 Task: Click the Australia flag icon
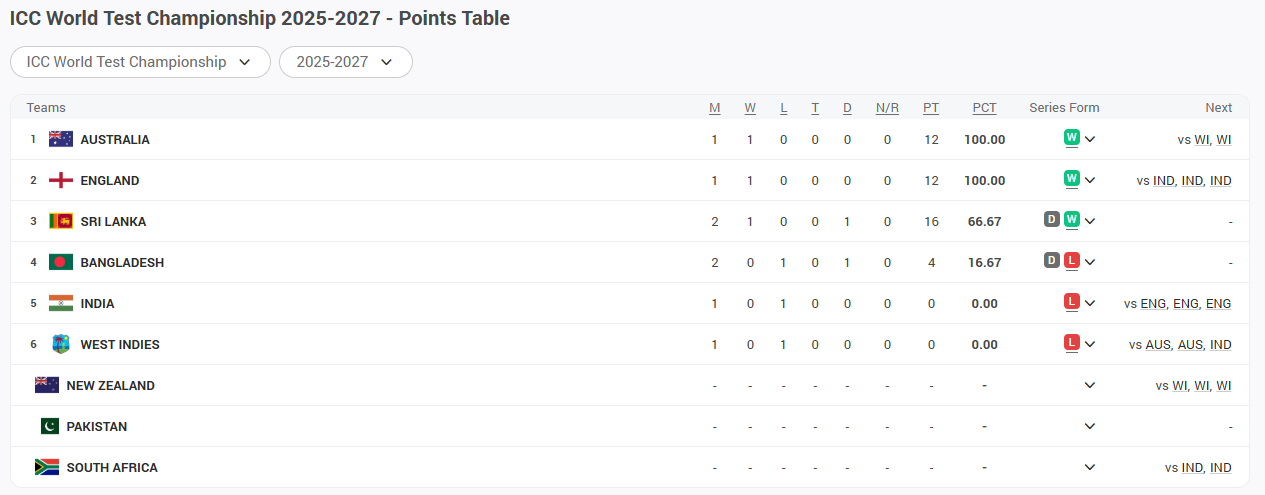[61, 139]
